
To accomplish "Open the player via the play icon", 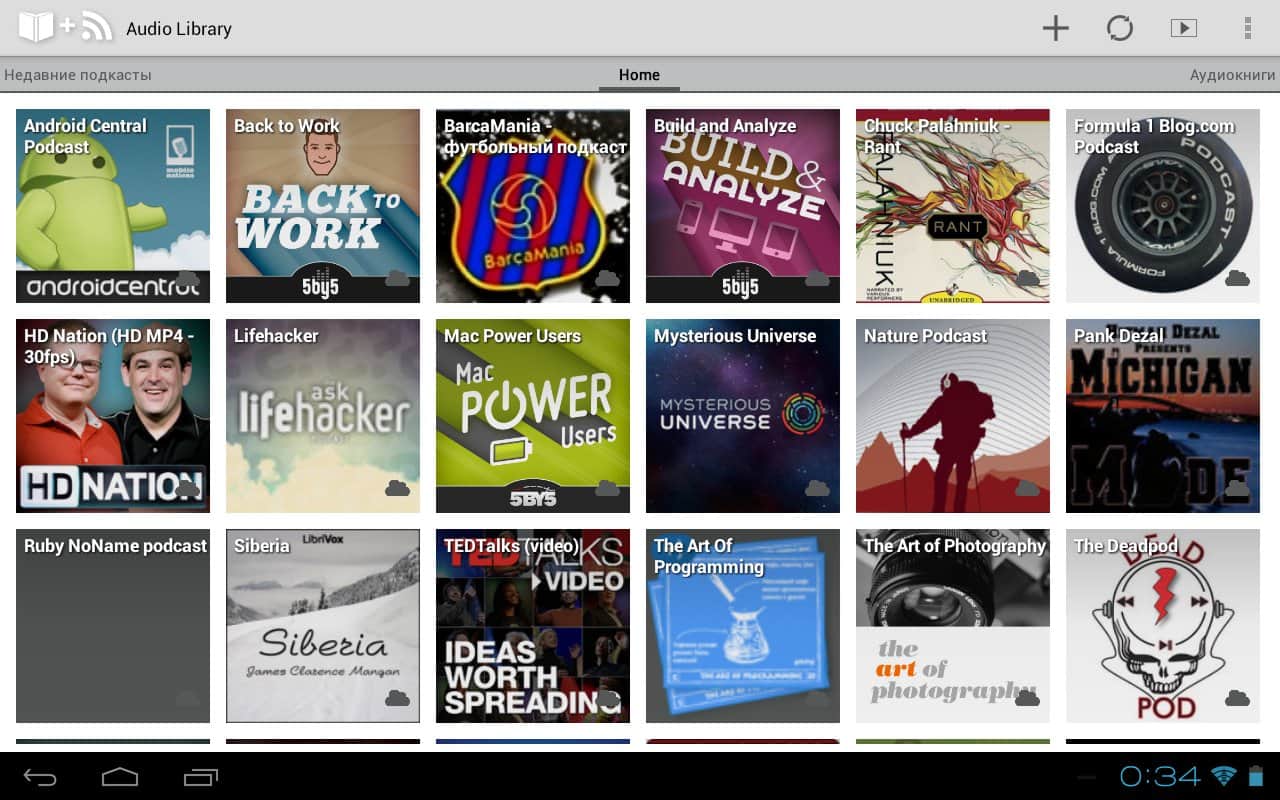I will click(1183, 28).
